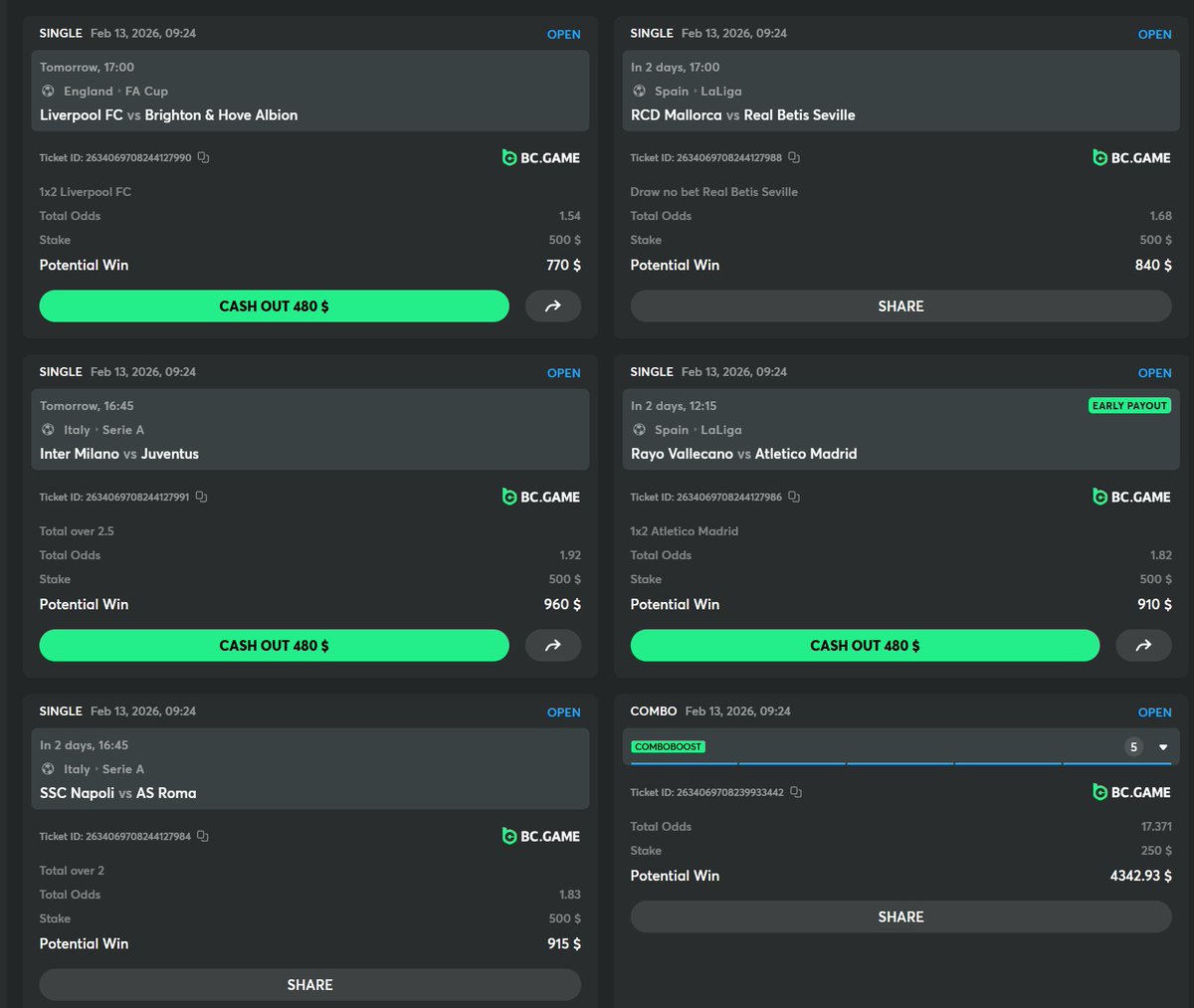Click the total odds 1.92 value
This screenshot has width=1194, height=1008.
[570, 555]
